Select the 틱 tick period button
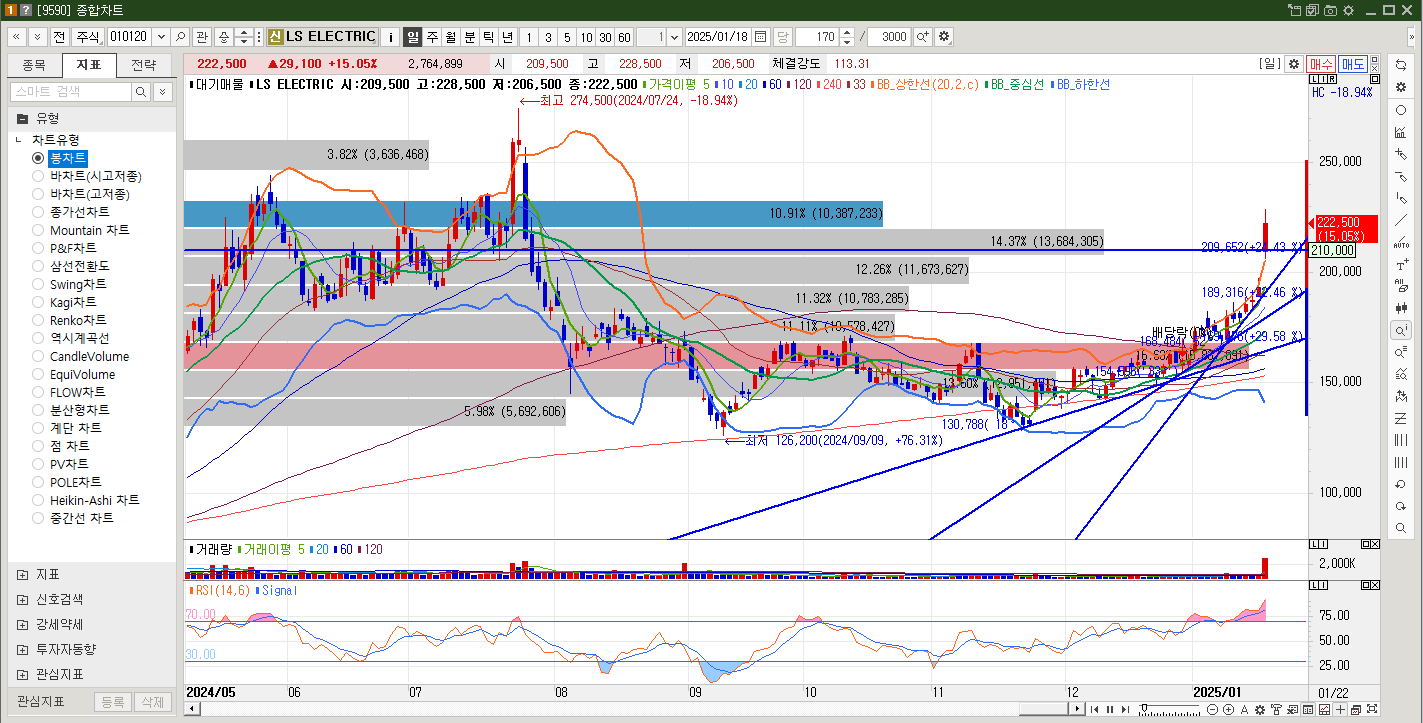This screenshot has width=1423, height=723. click(x=489, y=36)
